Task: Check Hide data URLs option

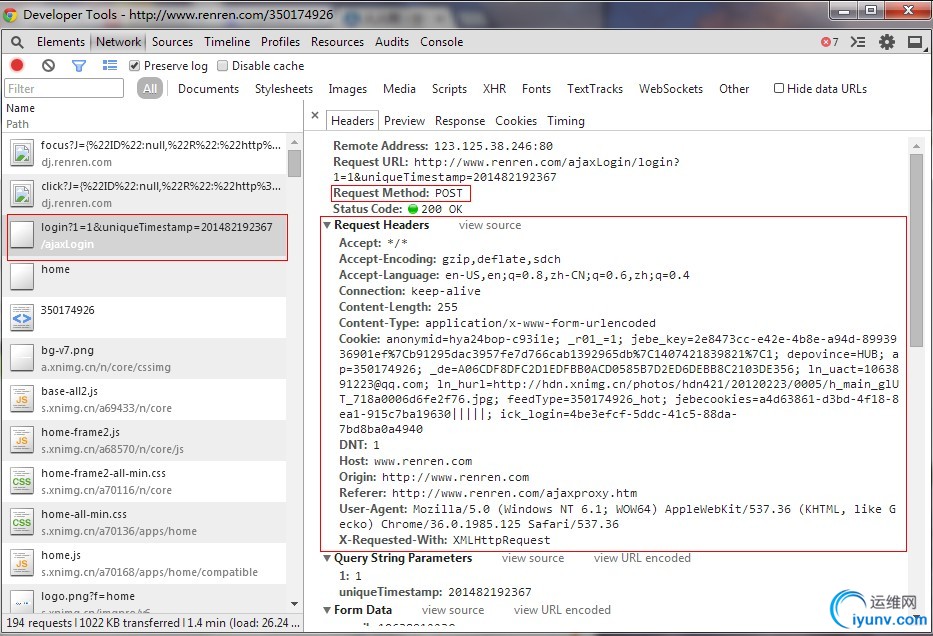Action: [778, 88]
